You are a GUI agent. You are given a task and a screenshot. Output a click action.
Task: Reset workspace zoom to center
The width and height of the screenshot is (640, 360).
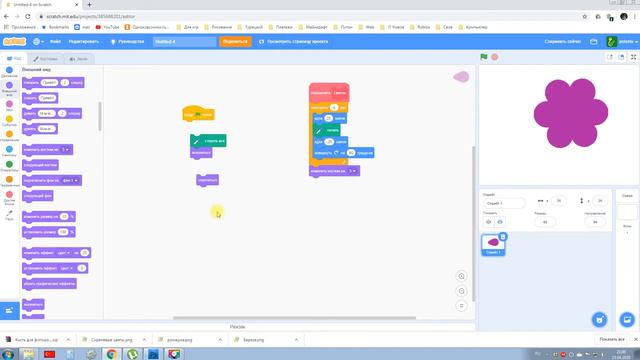(x=461, y=306)
